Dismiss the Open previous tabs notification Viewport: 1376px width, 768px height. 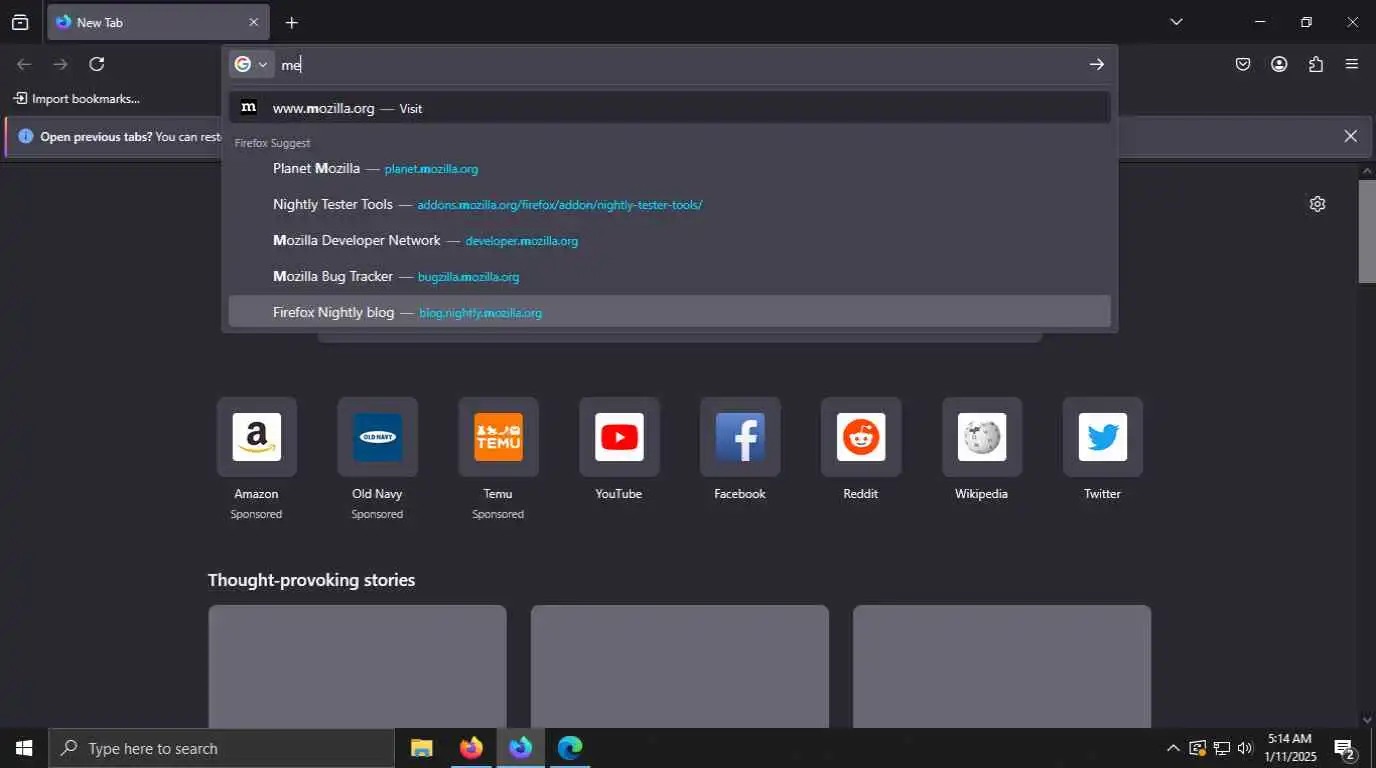click(1351, 136)
